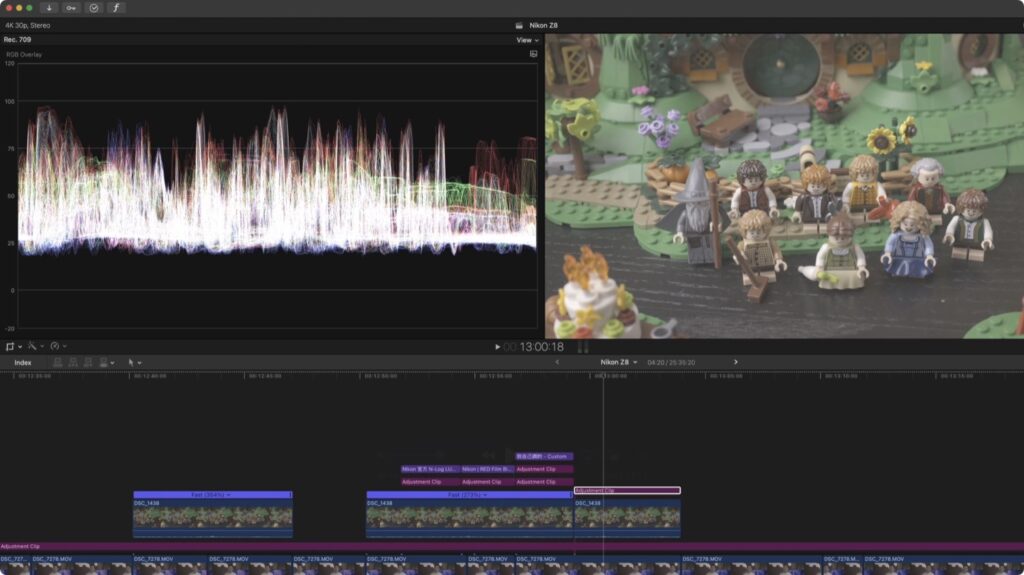Click the Append clip edit icon

(x=88, y=363)
